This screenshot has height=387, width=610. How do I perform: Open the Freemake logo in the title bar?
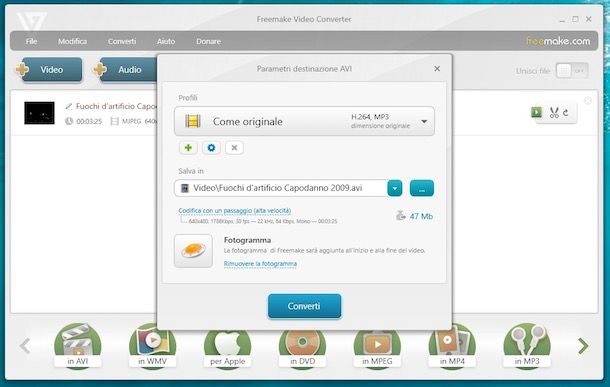[32, 21]
